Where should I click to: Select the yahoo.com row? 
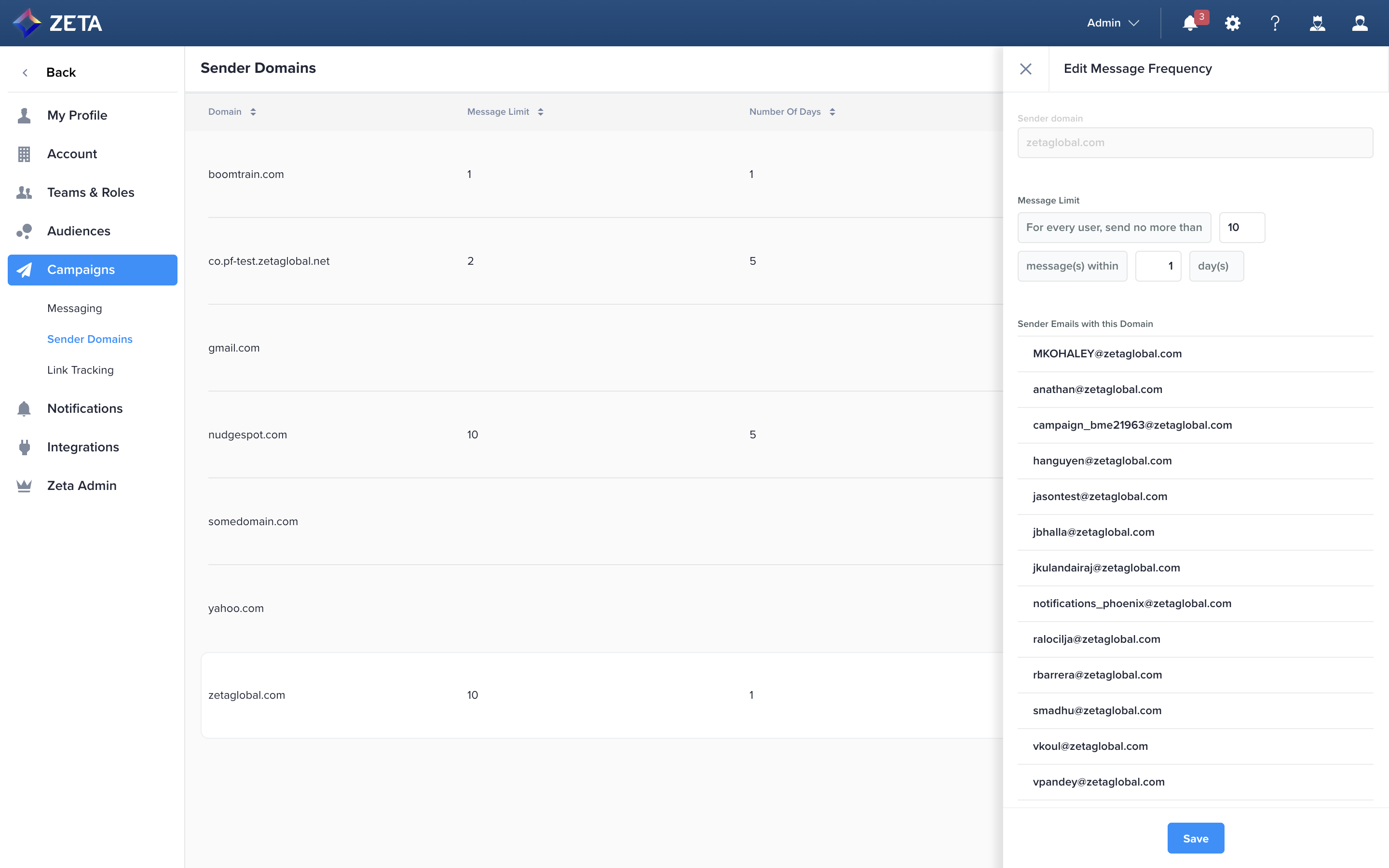tap(602, 608)
